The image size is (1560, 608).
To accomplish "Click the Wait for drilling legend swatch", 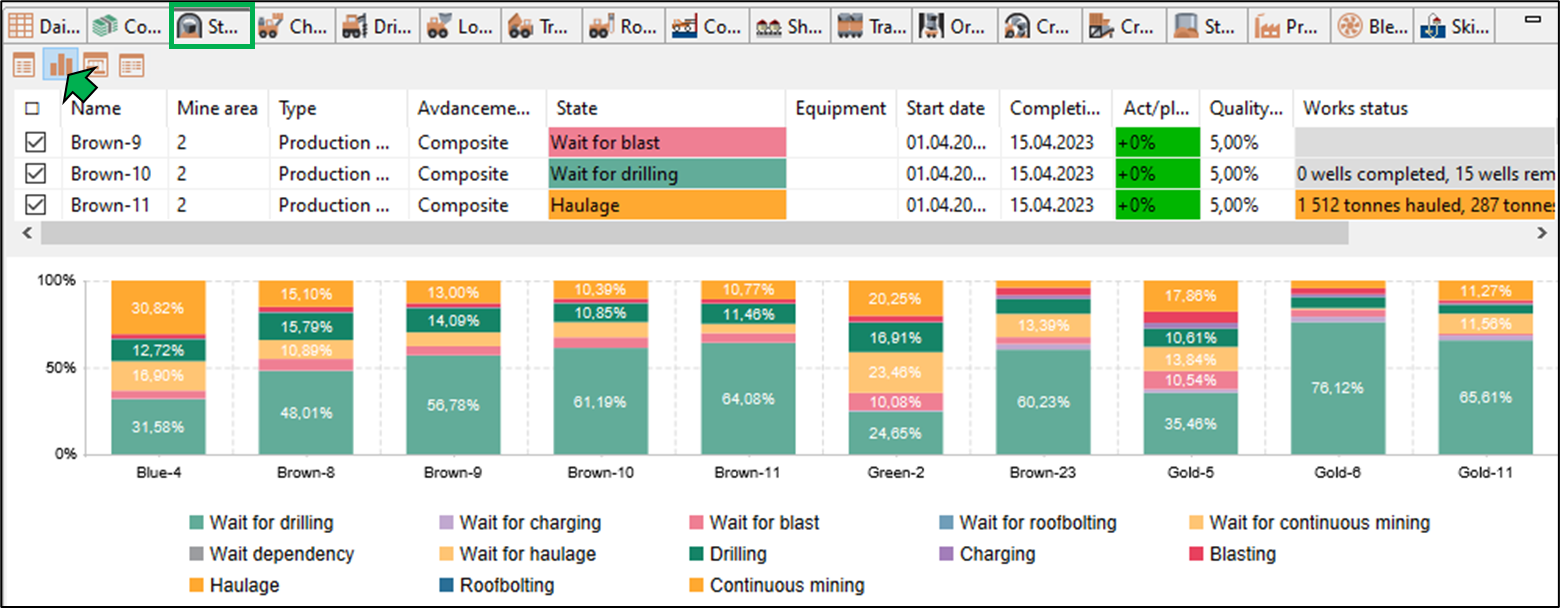I will pos(195,523).
